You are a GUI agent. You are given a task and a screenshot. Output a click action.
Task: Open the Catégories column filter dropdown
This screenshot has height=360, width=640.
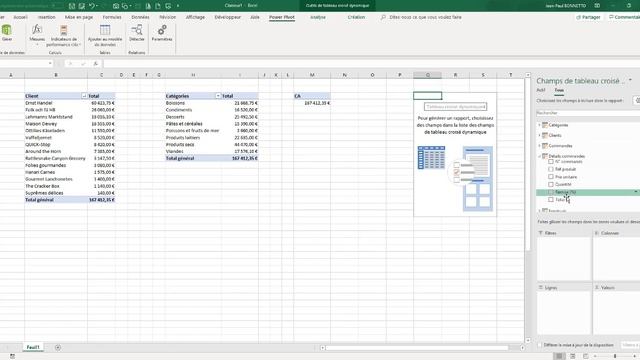pyautogui.click(x=218, y=96)
